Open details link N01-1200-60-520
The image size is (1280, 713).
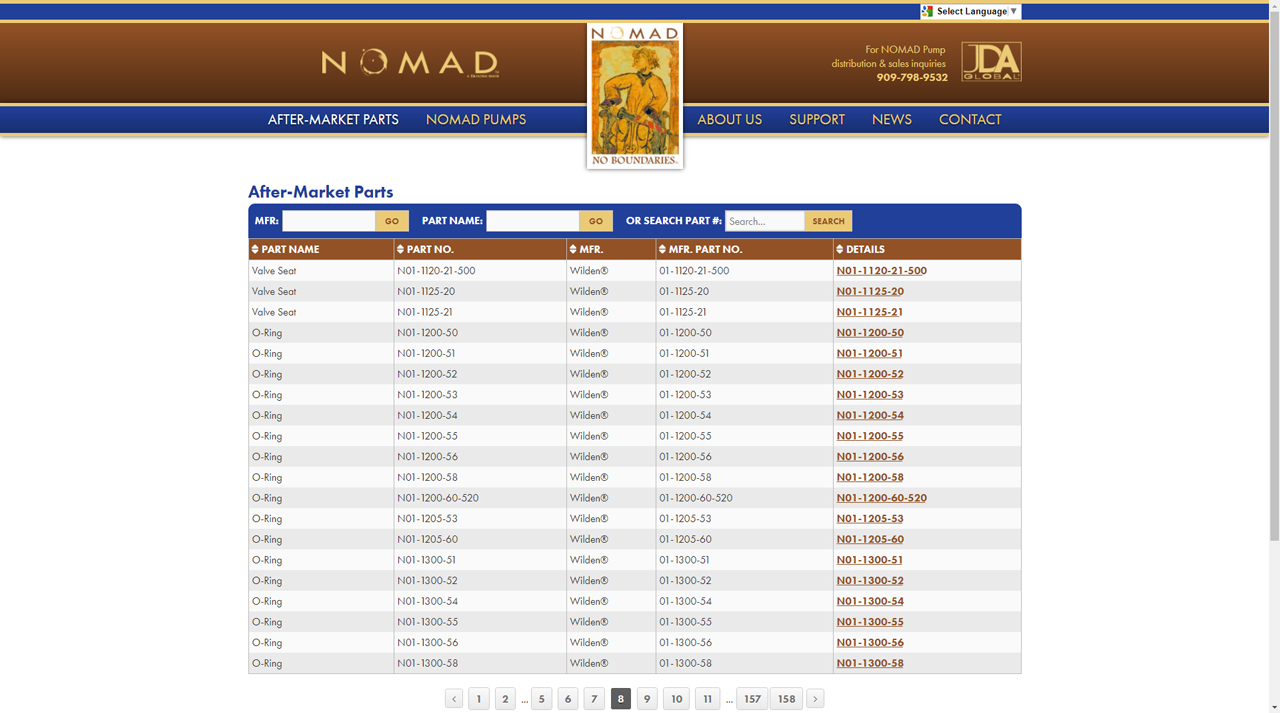point(881,498)
